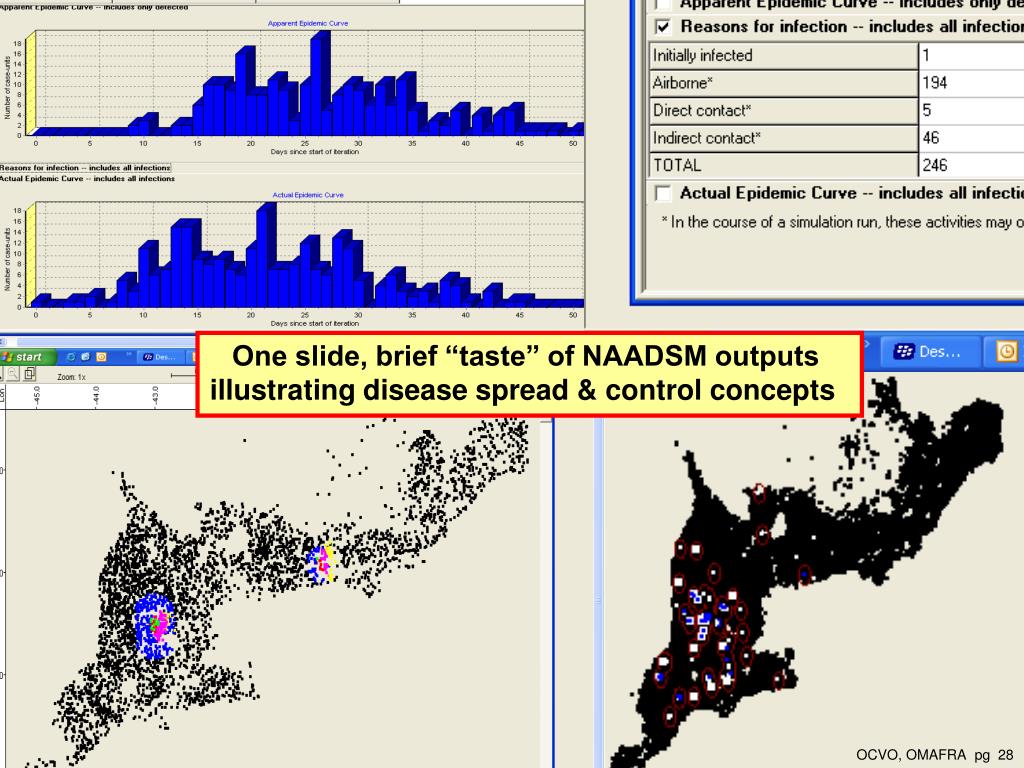The height and width of the screenshot is (768, 1024).
Task: Click the blue Actual Epidemic Curve chart title
Action: click(x=308, y=195)
